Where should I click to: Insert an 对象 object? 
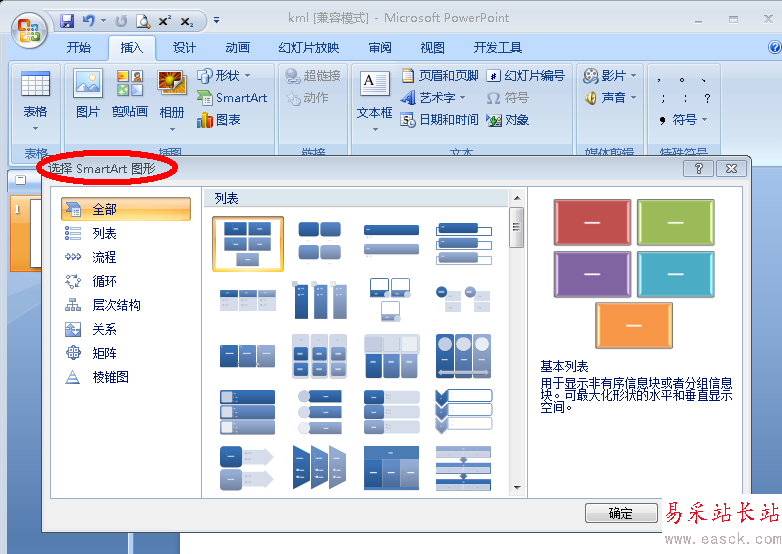click(508, 120)
